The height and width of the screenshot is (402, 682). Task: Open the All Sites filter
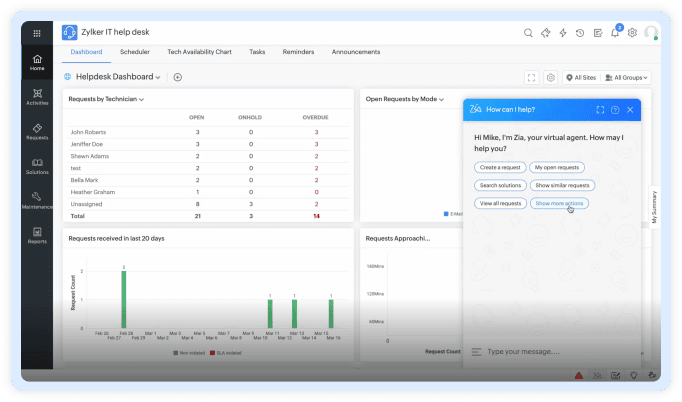[581, 77]
